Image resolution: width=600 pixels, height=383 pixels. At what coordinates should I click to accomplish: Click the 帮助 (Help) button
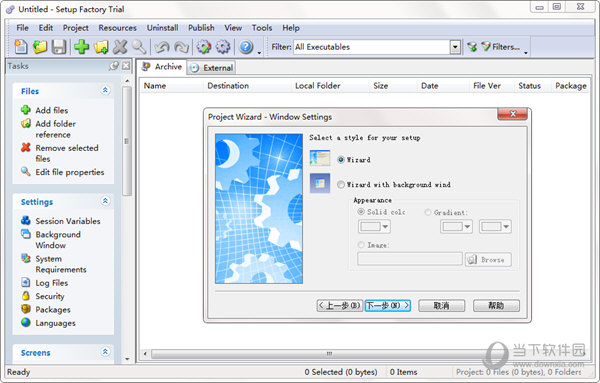point(496,305)
